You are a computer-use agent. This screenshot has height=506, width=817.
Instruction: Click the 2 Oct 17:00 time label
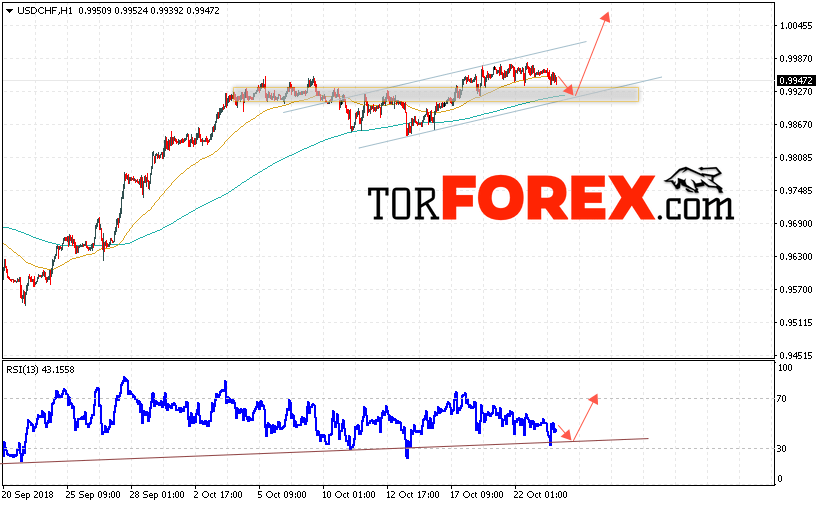(x=218, y=495)
